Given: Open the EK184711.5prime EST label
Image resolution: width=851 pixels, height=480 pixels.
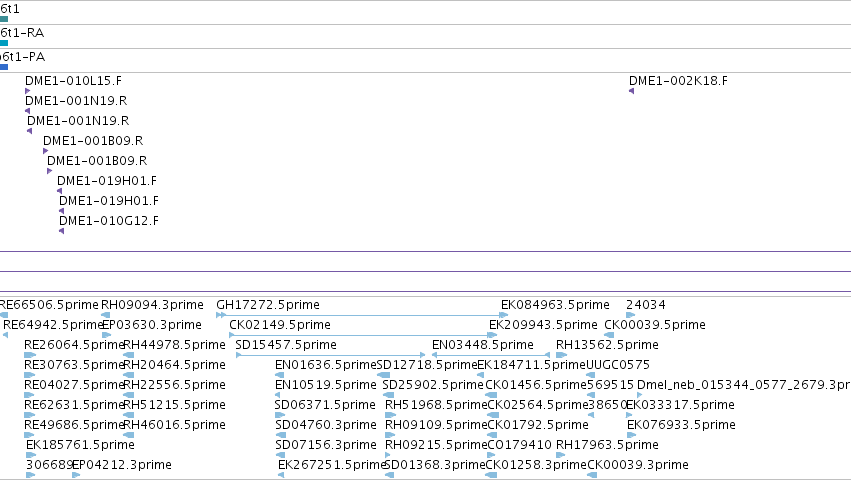Looking at the screenshot, I should (x=531, y=365).
